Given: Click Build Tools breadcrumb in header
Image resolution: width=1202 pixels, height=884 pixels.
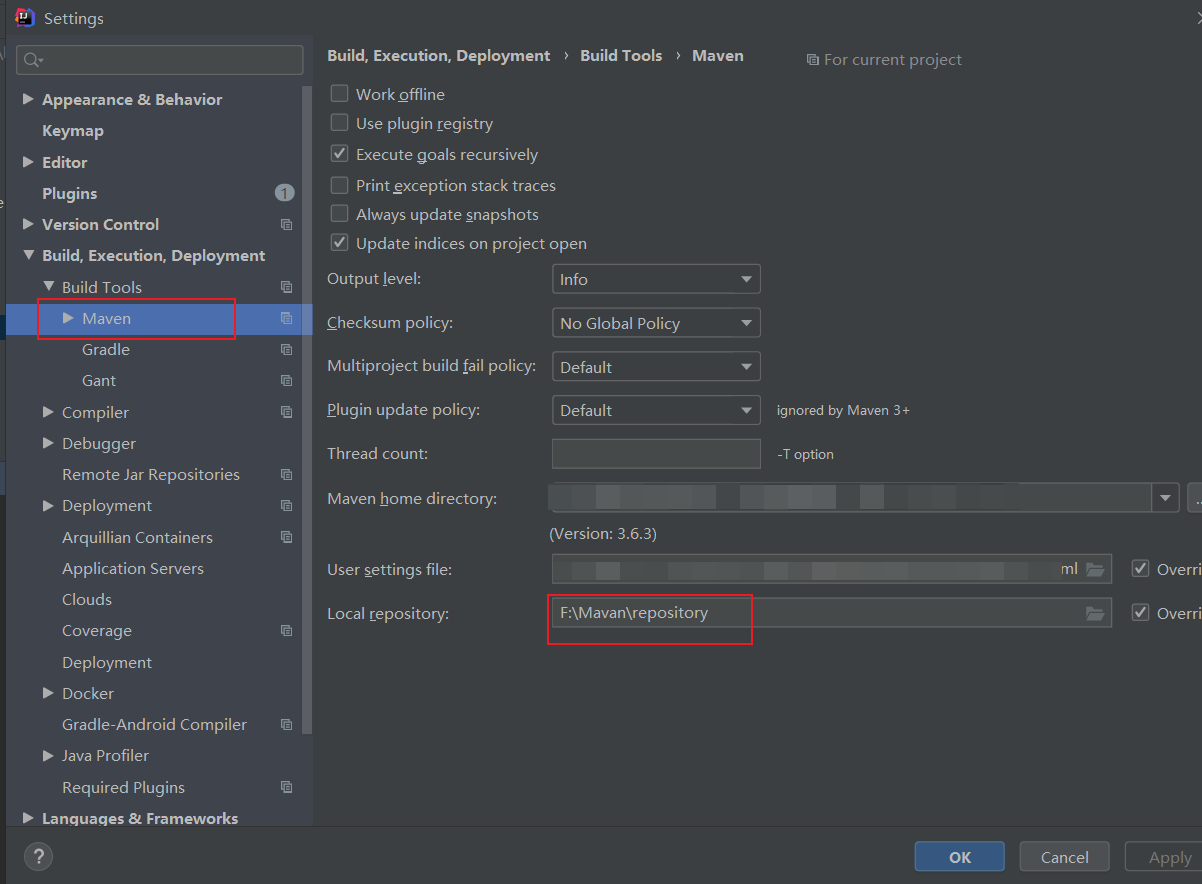Looking at the screenshot, I should (x=621, y=56).
